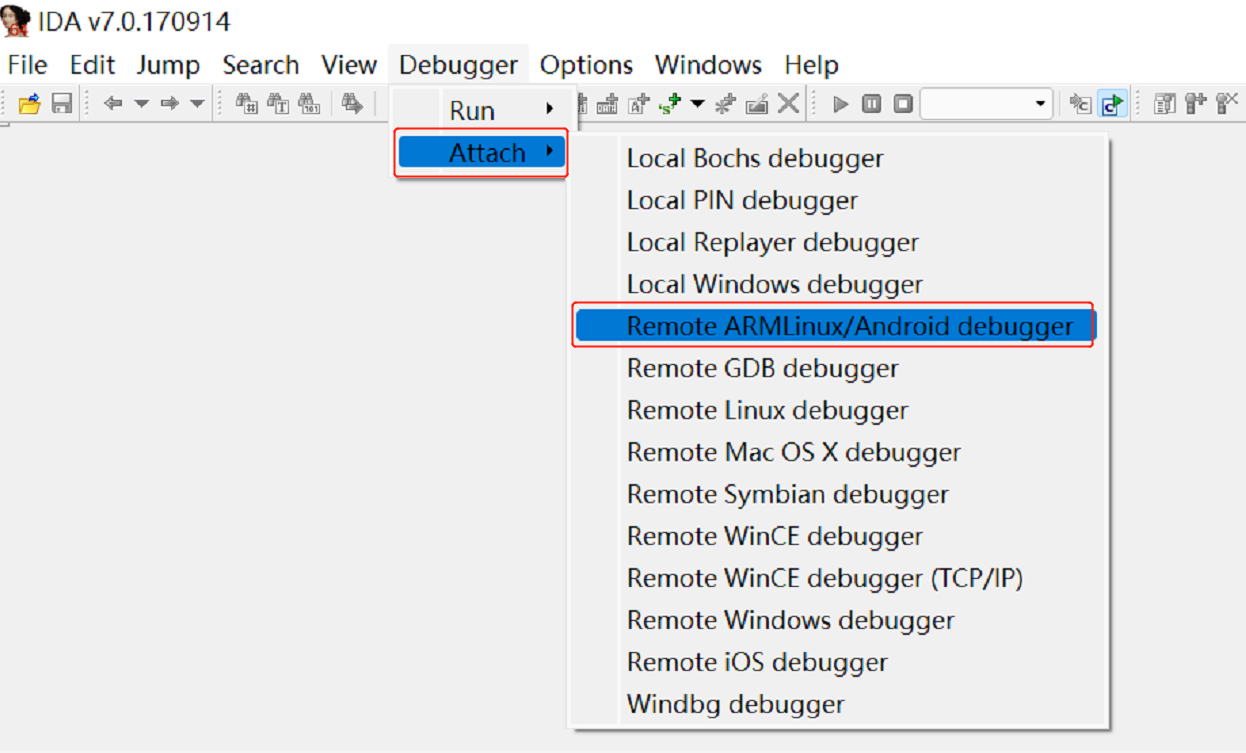Image resolution: width=1246 pixels, height=753 pixels.
Task: Select Remote WinCE debugger (TCP/IP)
Action: coord(837,578)
